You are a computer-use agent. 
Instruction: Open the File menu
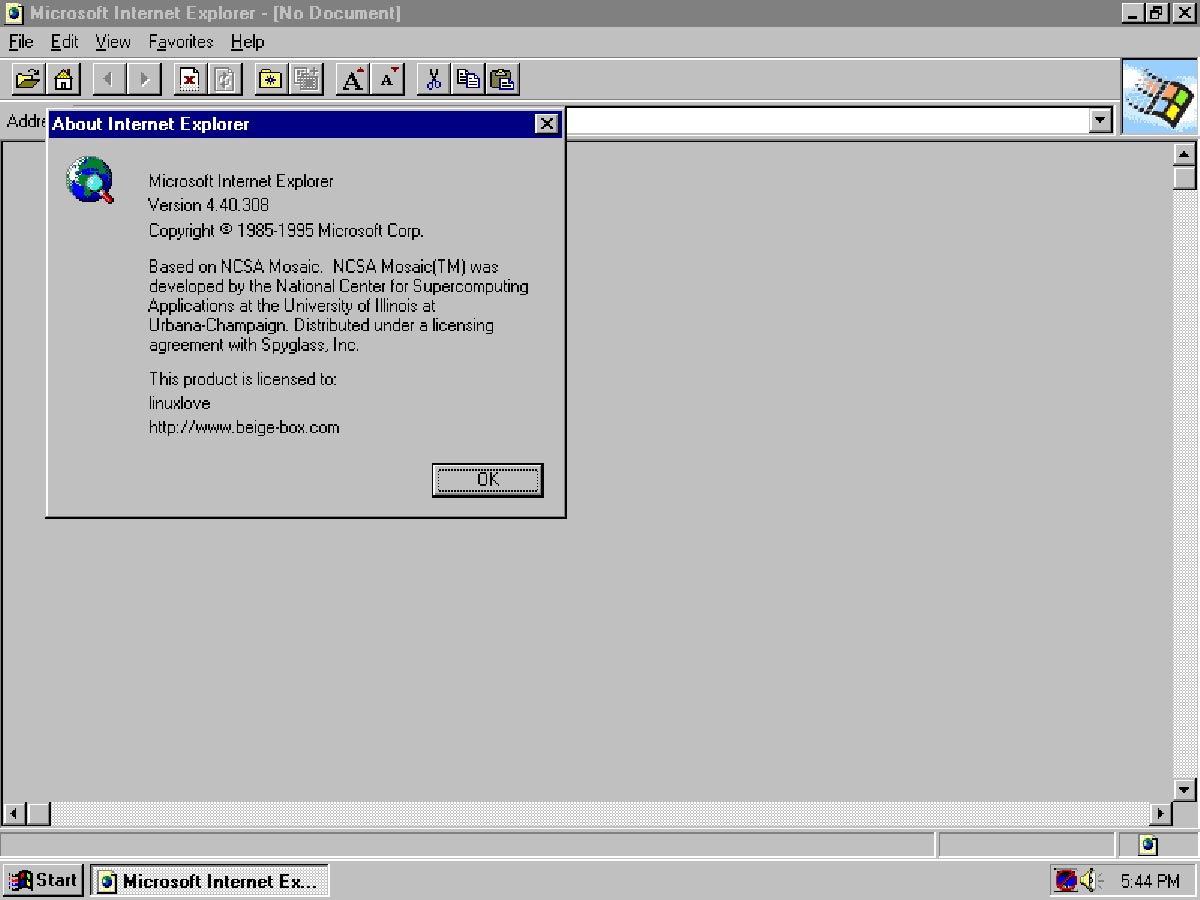[x=21, y=42]
